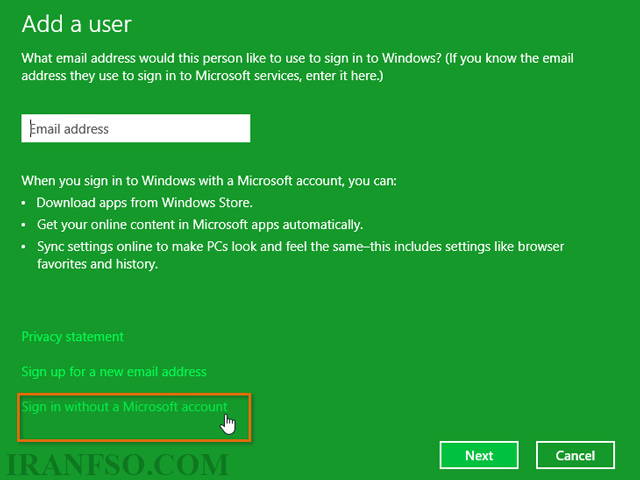Click the Cancel button
Image resolution: width=640 pixels, height=480 pixels.
coord(575,455)
